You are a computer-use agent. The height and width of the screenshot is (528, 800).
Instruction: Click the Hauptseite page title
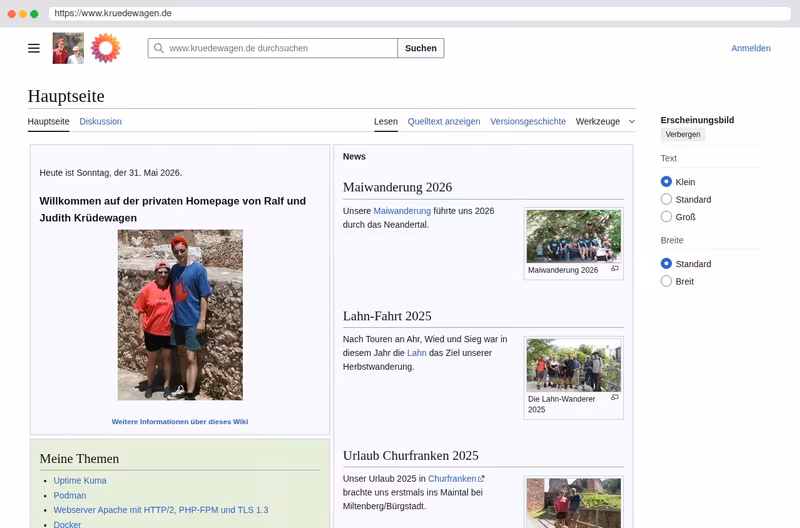coord(66,96)
